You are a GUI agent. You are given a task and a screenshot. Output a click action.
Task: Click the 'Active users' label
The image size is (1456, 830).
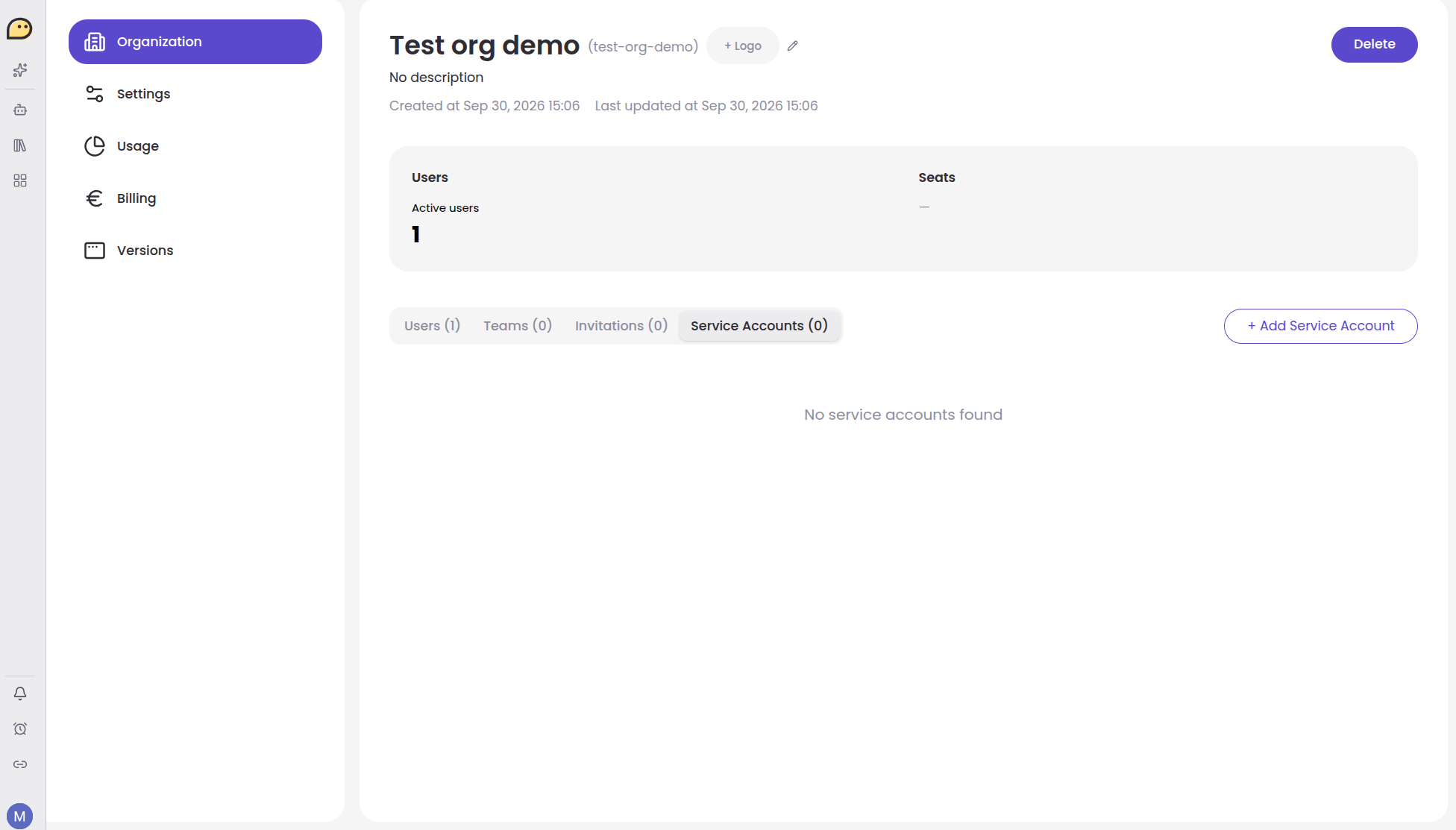445,208
